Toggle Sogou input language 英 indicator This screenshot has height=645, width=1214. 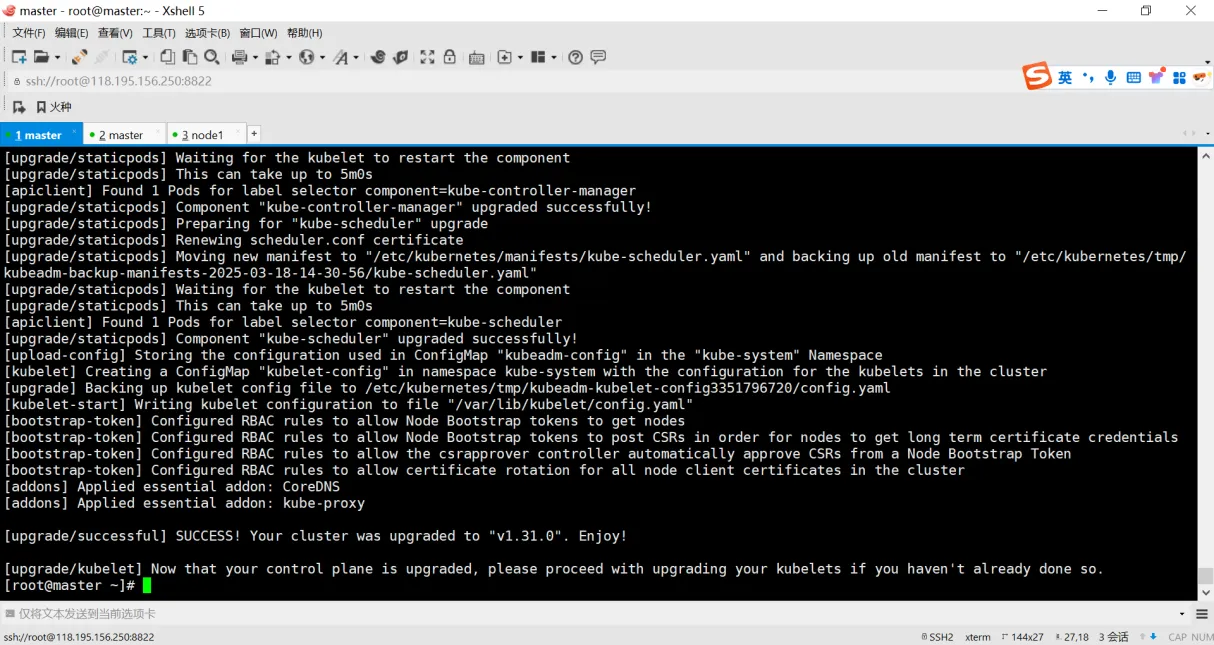pos(1065,77)
